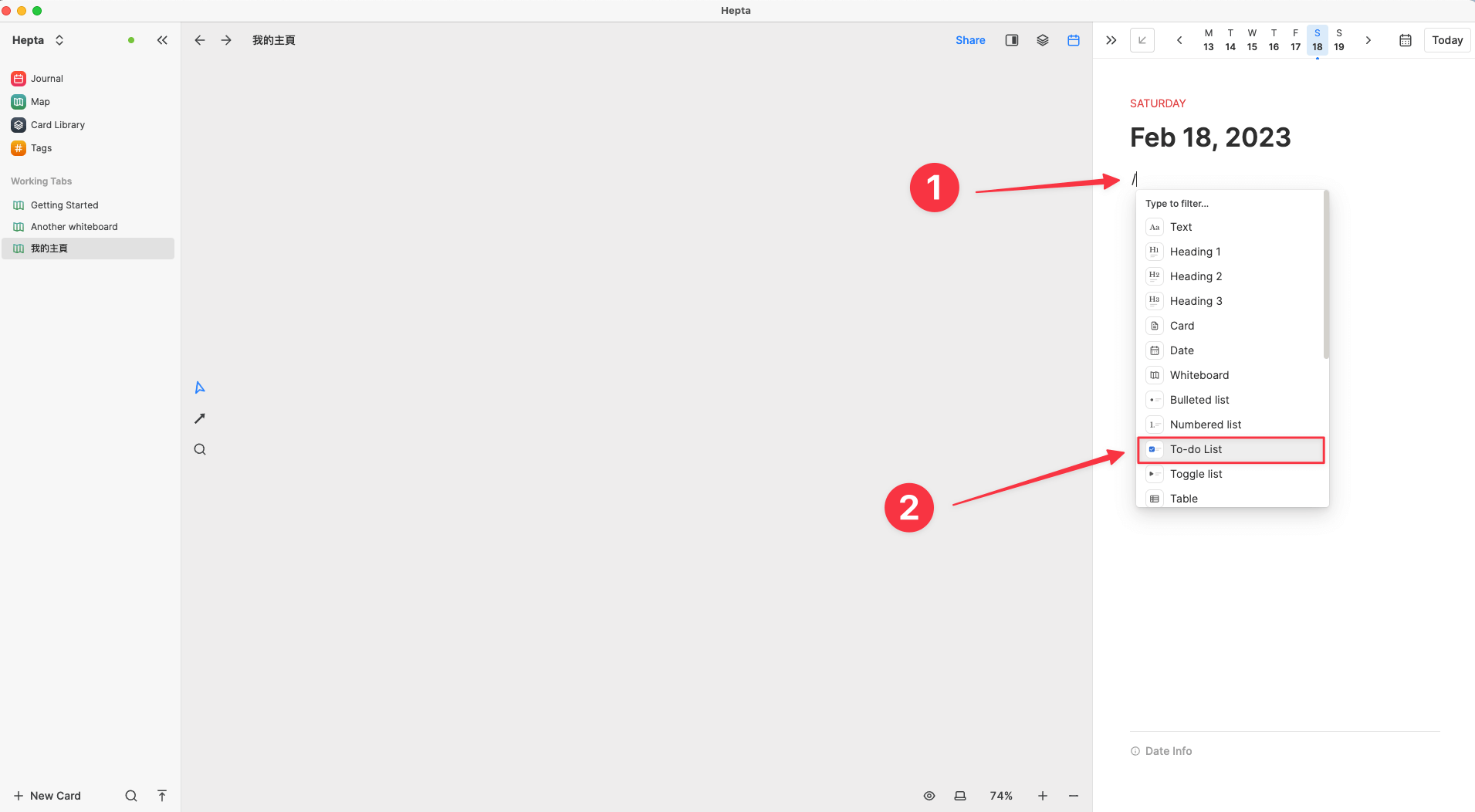Image resolution: width=1475 pixels, height=812 pixels.
Task: Collapse the left sidebar with double chevron
Action: tap(162, 40)
